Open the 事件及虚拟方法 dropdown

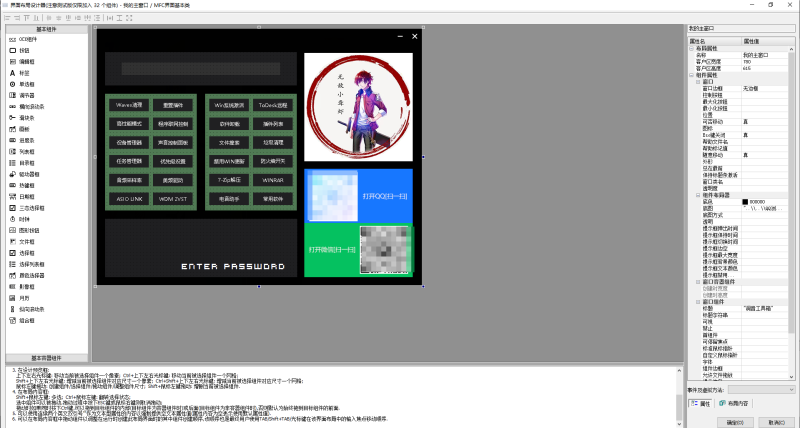click(761, 390)
